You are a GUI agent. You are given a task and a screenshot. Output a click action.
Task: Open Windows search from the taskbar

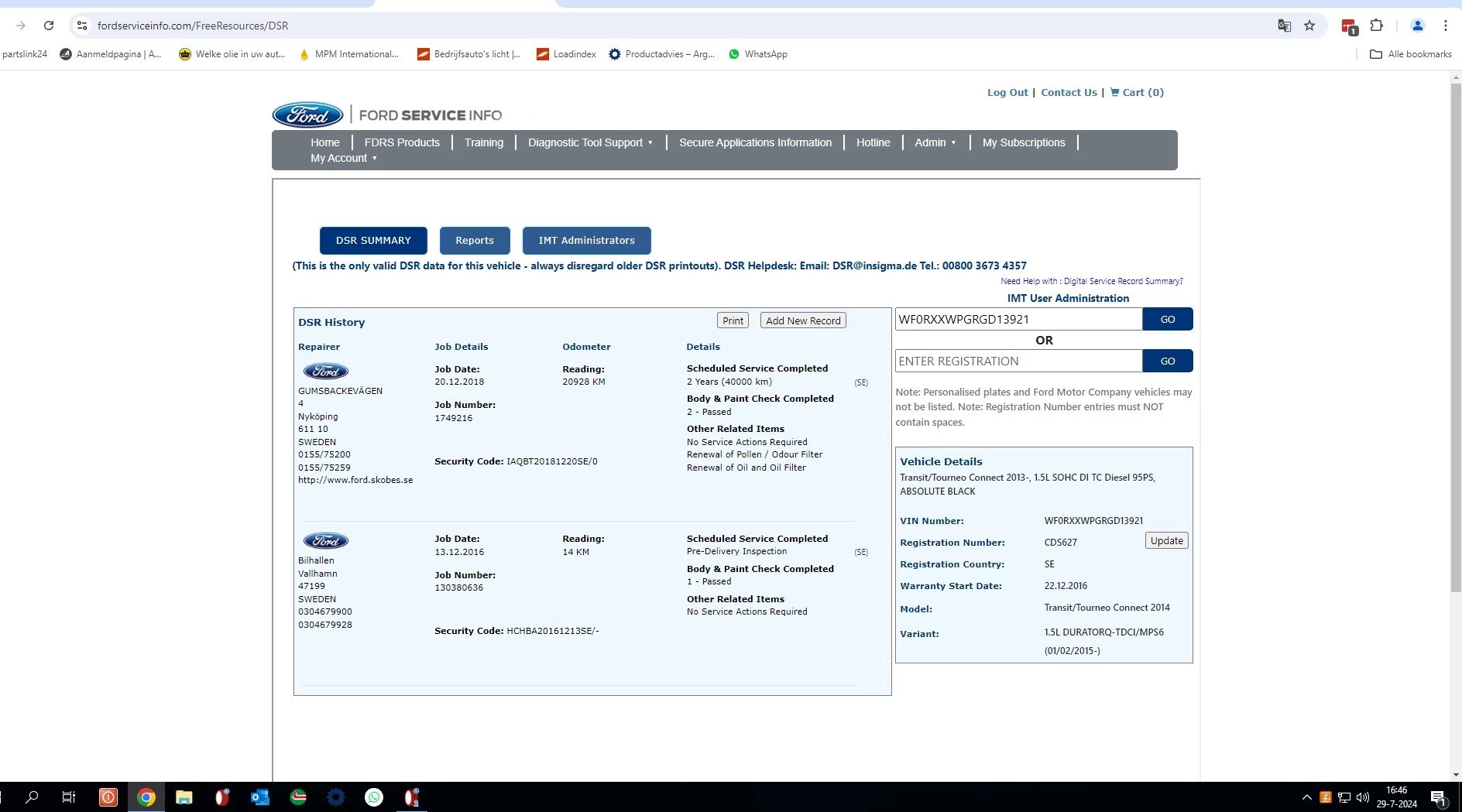(32, 797)
